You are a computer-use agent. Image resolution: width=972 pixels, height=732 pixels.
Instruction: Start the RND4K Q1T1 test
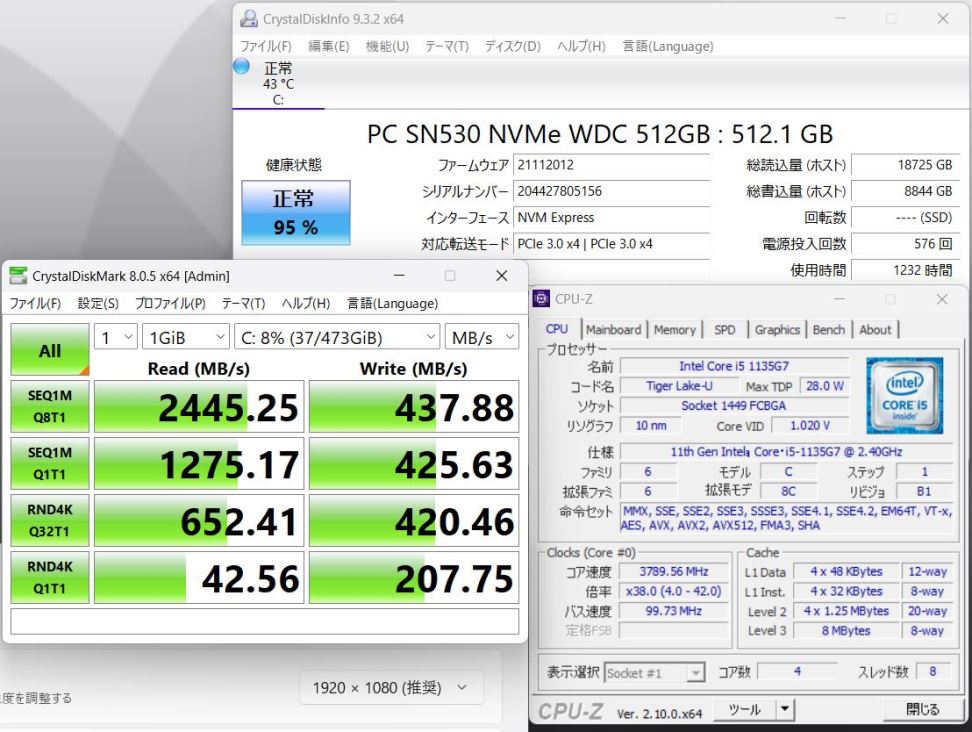click(x=50, y=578)
